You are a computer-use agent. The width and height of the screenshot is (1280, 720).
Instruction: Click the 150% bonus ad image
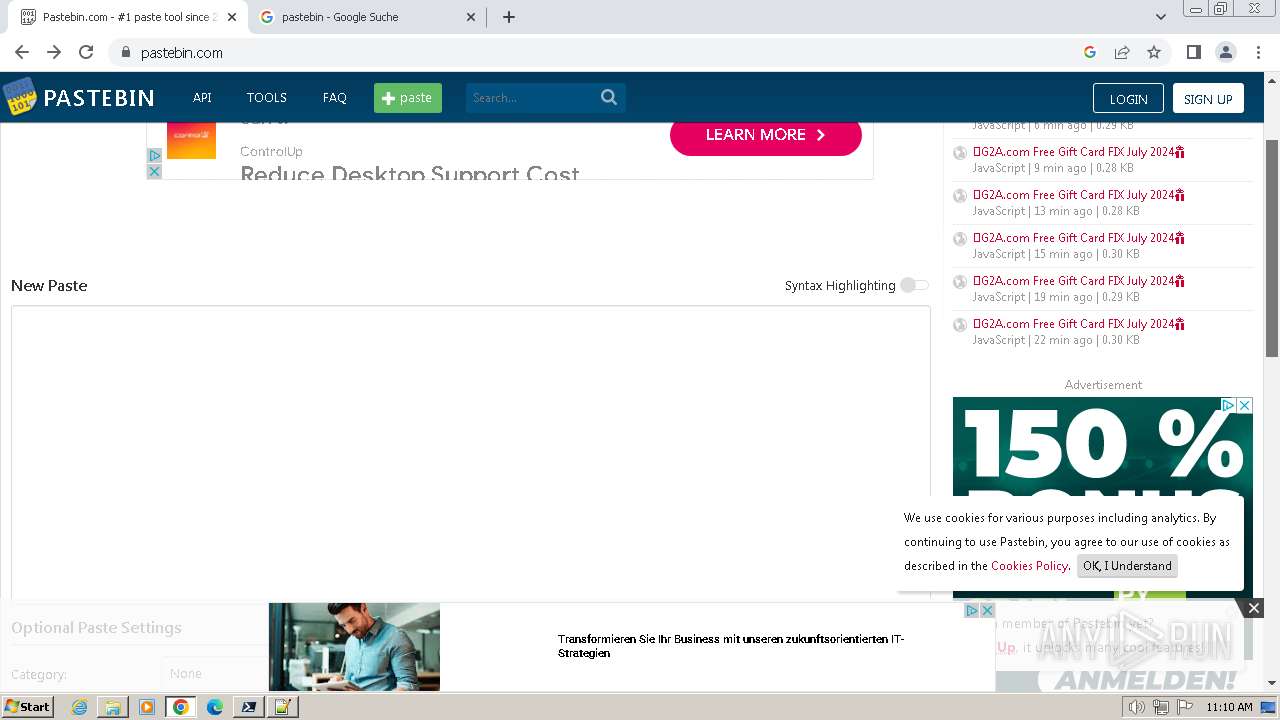click(x=1103, y=497)
